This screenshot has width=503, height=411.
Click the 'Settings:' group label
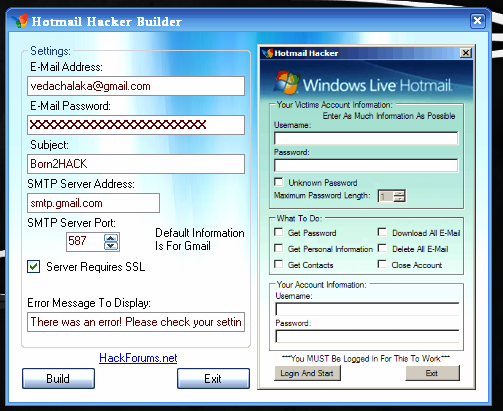[x=50, y=51]
